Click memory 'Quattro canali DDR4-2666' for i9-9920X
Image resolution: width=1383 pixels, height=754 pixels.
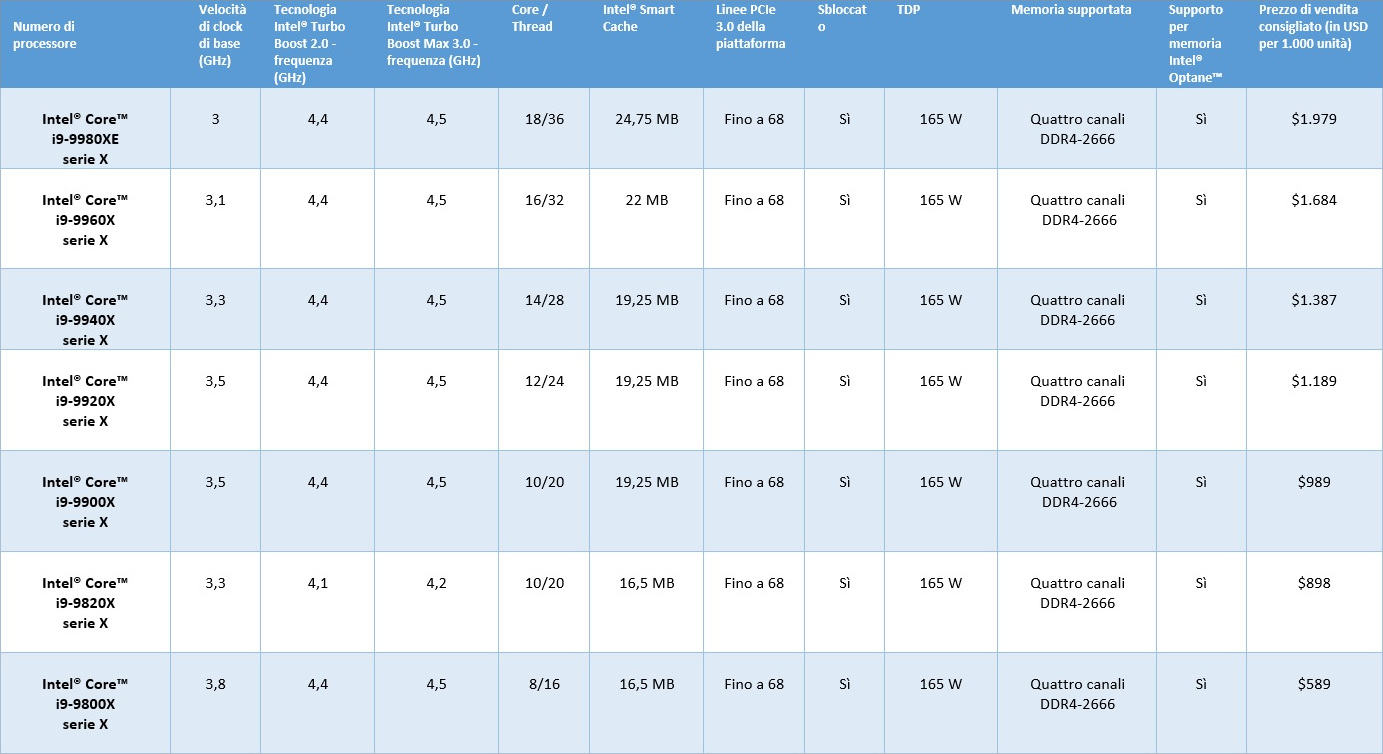click(1077, 391)
